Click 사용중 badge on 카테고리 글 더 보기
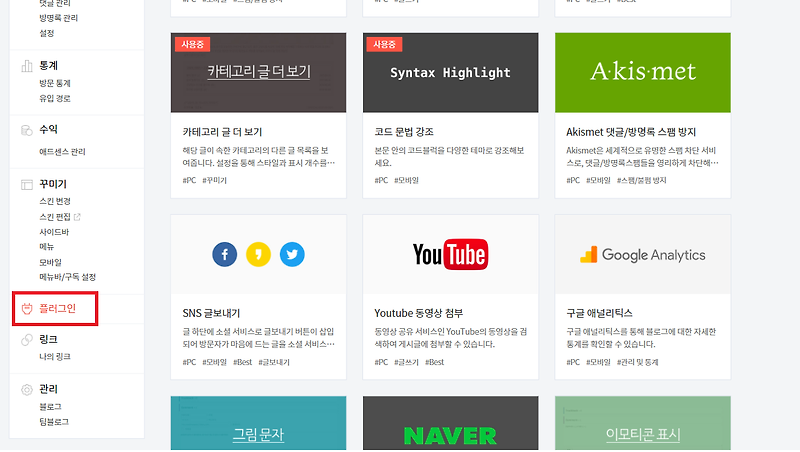This screenshot has height=452, width=800. (192, 44)
